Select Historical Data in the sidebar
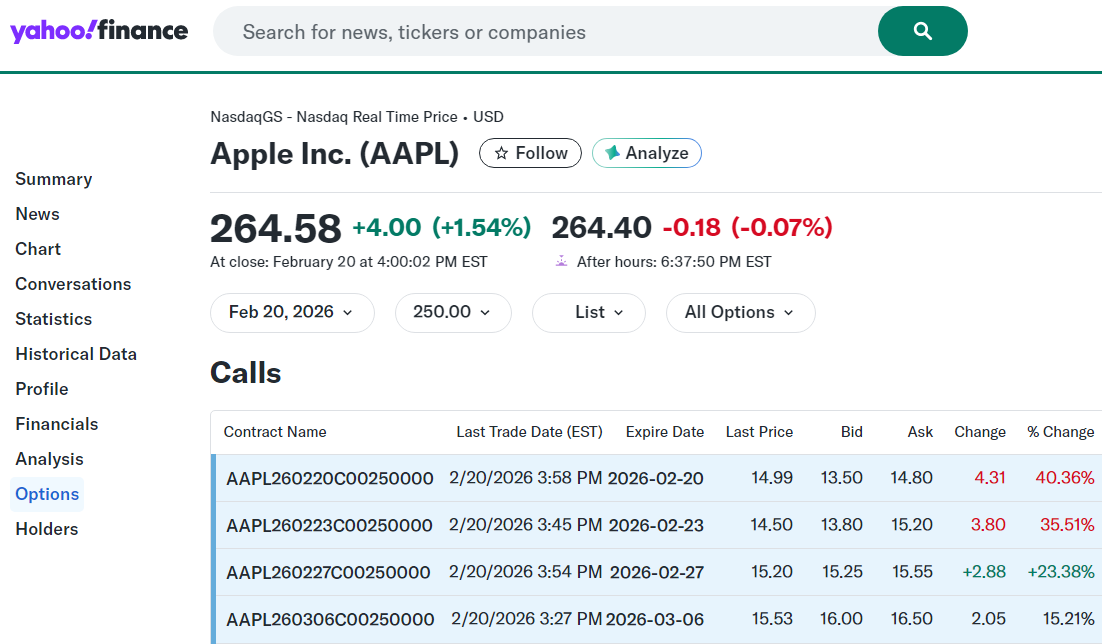 click(76, 353)
